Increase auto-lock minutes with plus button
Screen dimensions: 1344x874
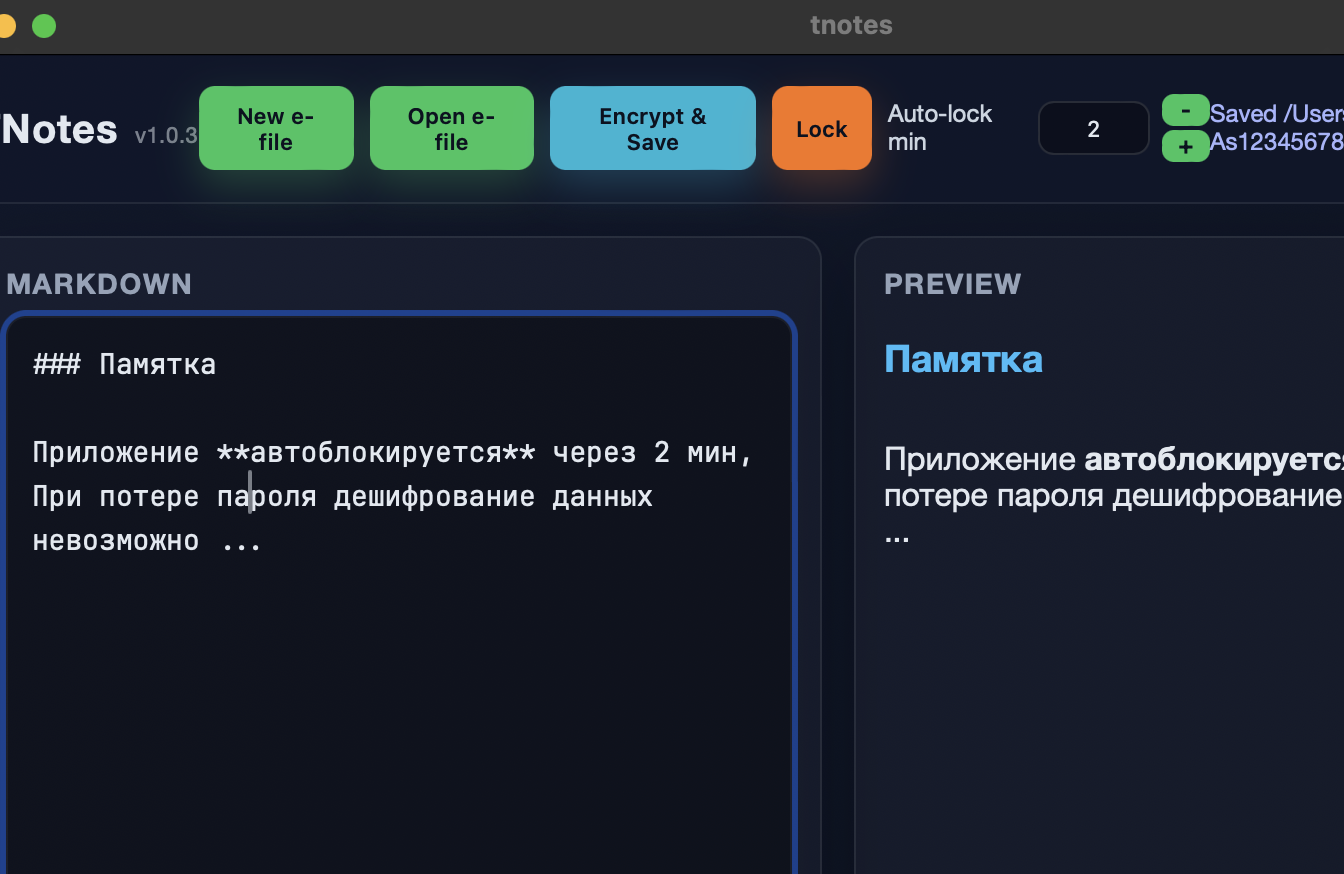(1185, 146)
